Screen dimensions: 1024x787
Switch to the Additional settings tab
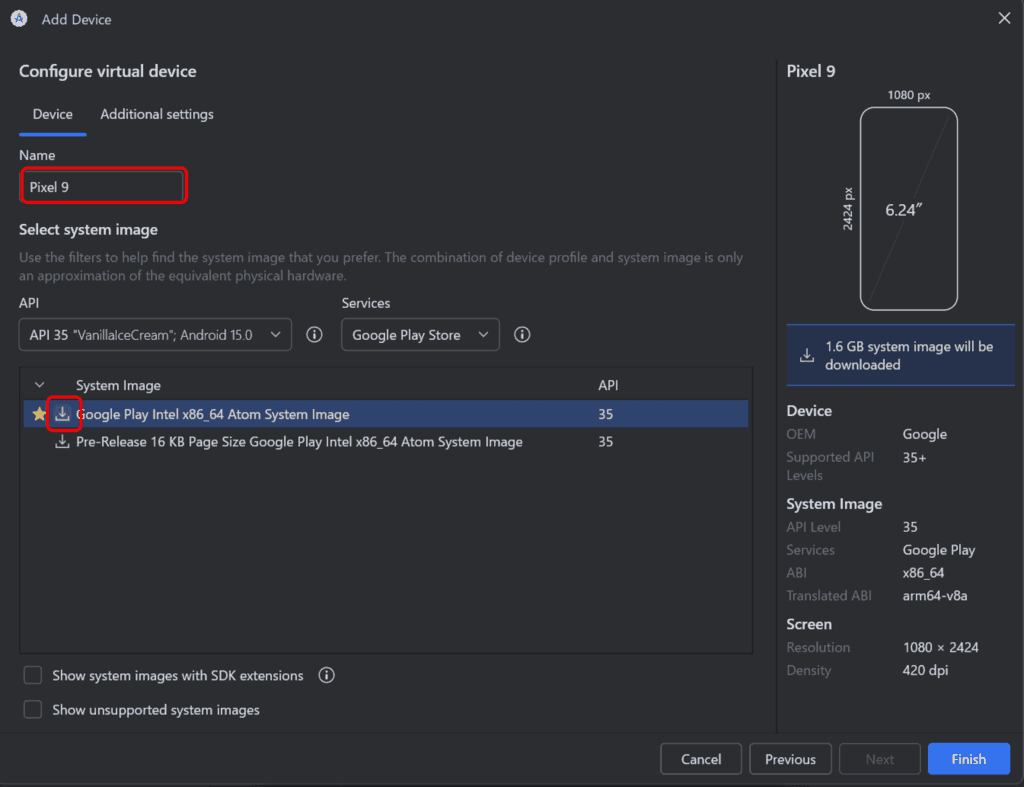[157, 114]
